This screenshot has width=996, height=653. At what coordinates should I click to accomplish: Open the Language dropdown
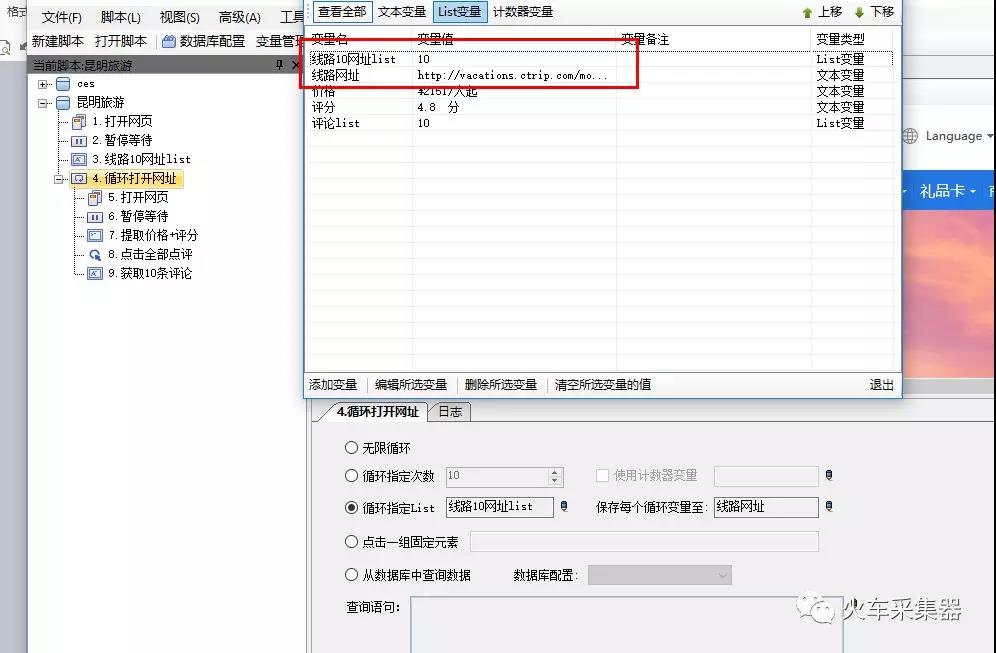(x=959, y=136)
